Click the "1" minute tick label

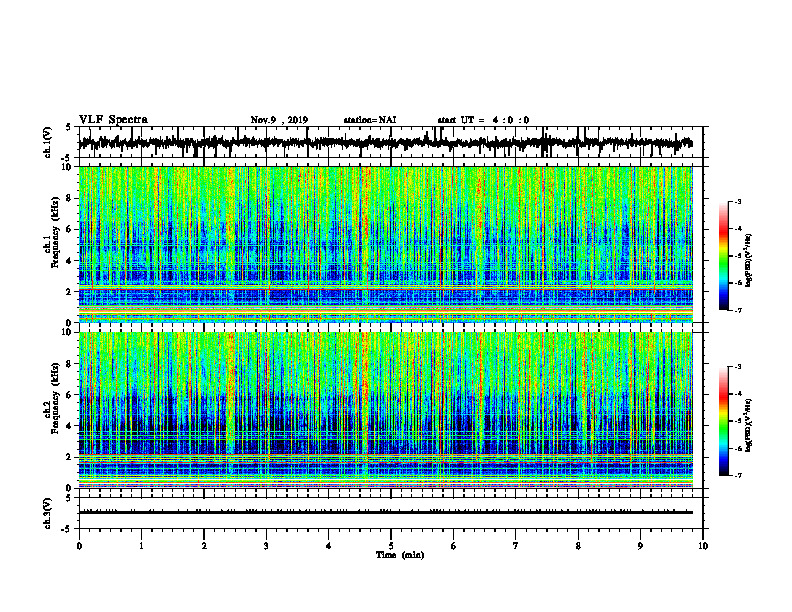click(141, 546)
